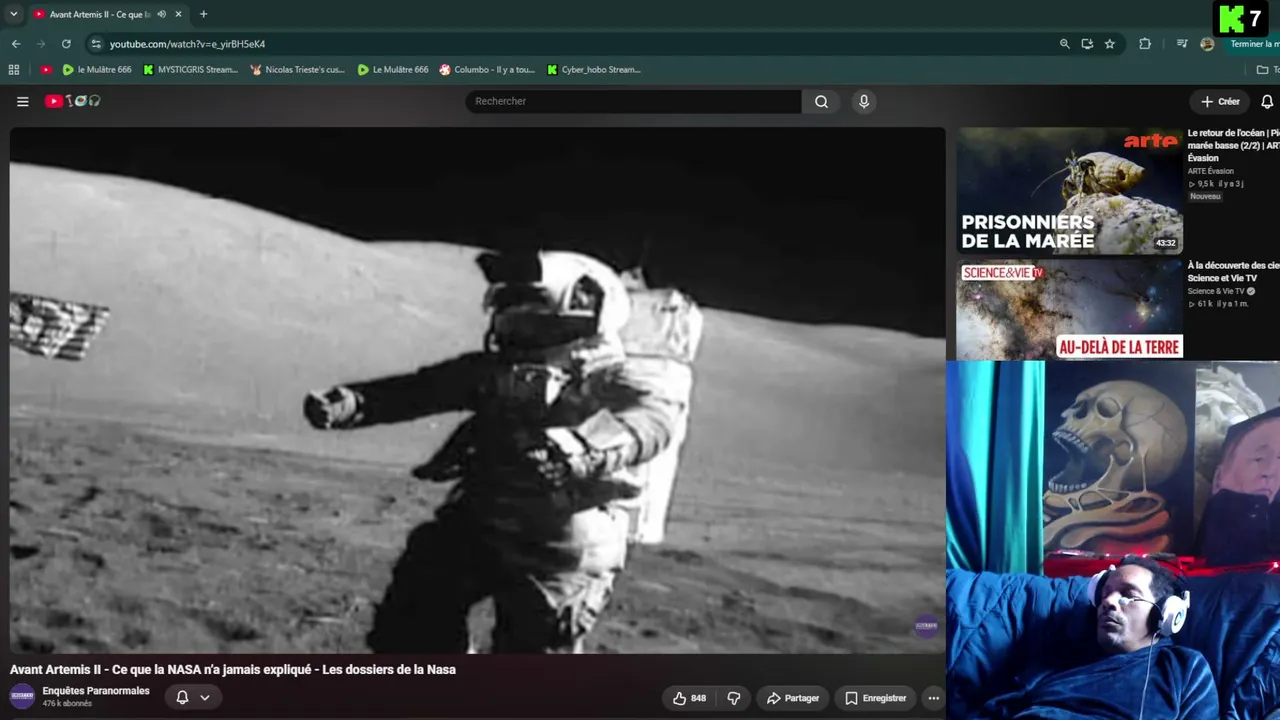Screen dimensions: 1280x720
Task: Click the 'Avant Artemis II' video title
Action: pos(233,670)
